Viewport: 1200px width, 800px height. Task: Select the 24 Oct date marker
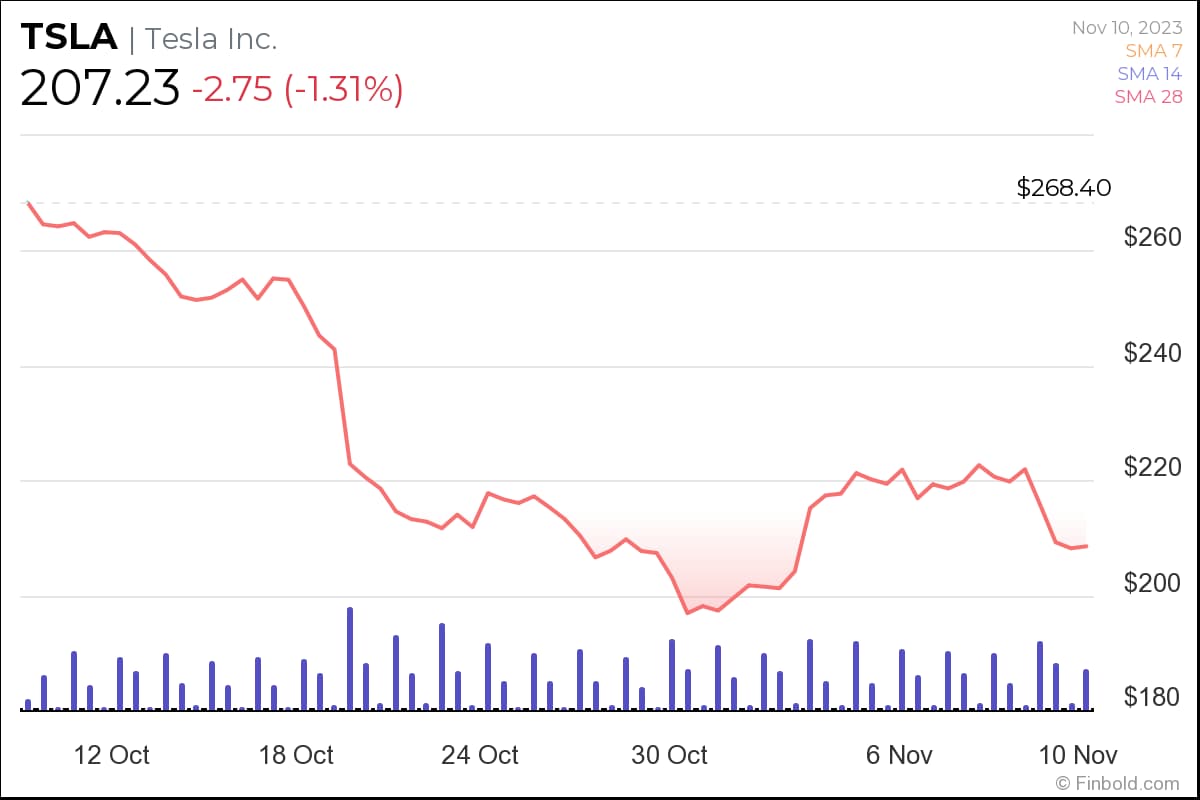coord(480,755)
